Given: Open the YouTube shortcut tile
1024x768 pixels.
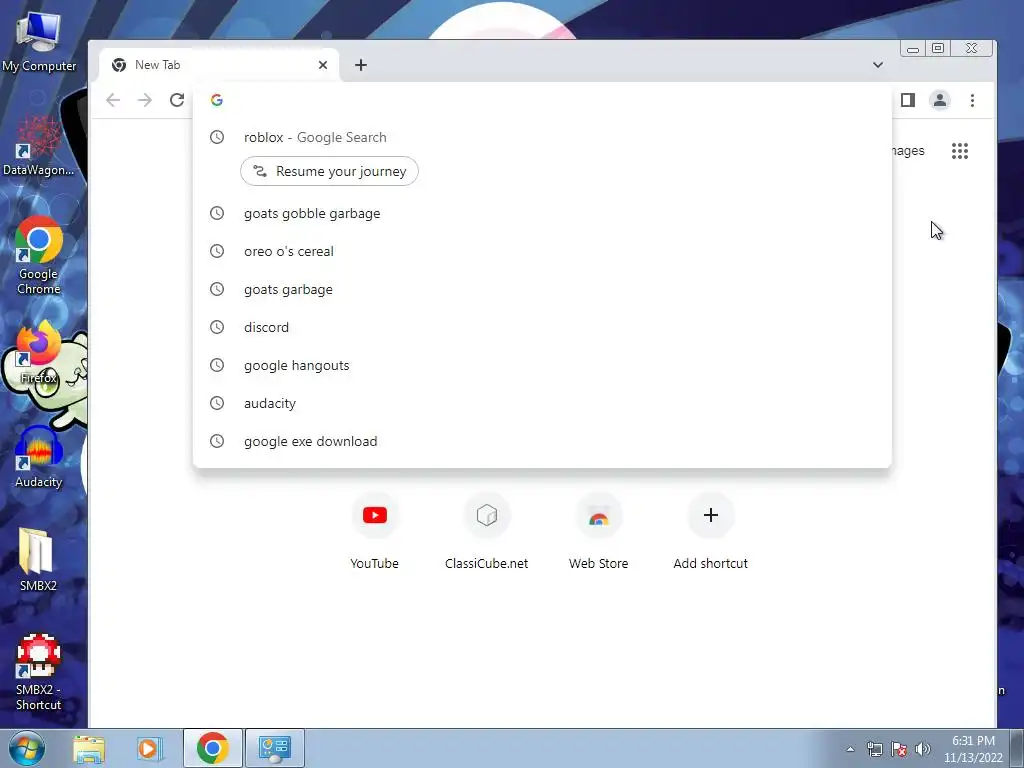Looking at the screenshot, I should pyautogui.click(x=374, y=532).
